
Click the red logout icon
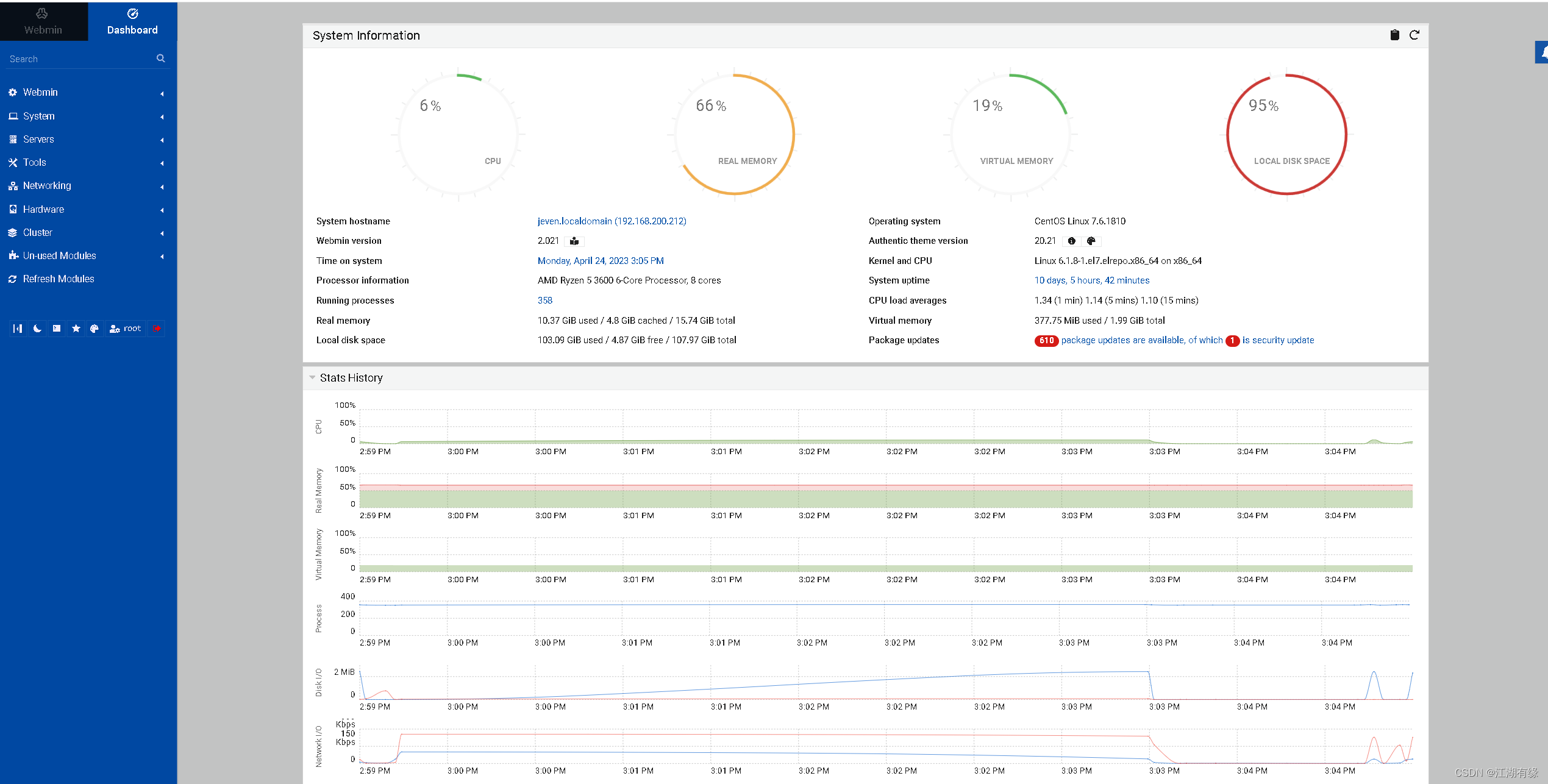pos(157,329)
